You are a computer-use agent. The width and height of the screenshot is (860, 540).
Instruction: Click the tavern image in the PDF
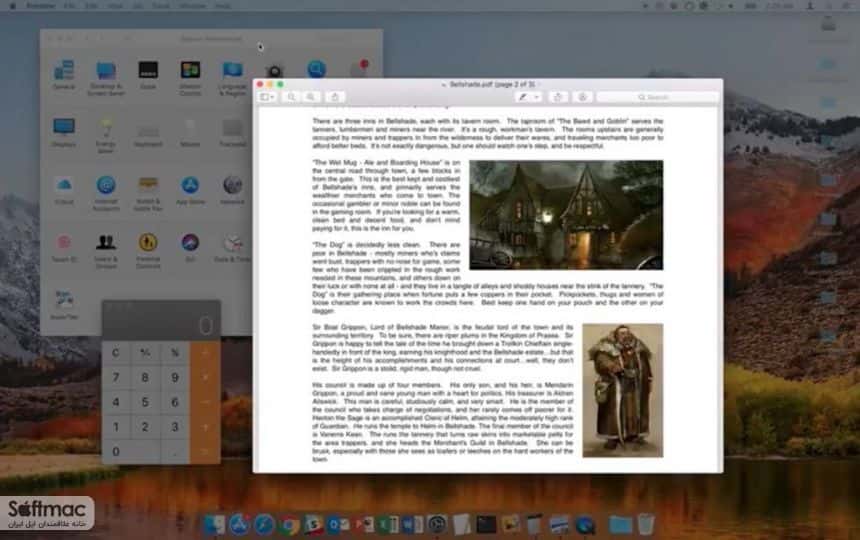(566, 215)
